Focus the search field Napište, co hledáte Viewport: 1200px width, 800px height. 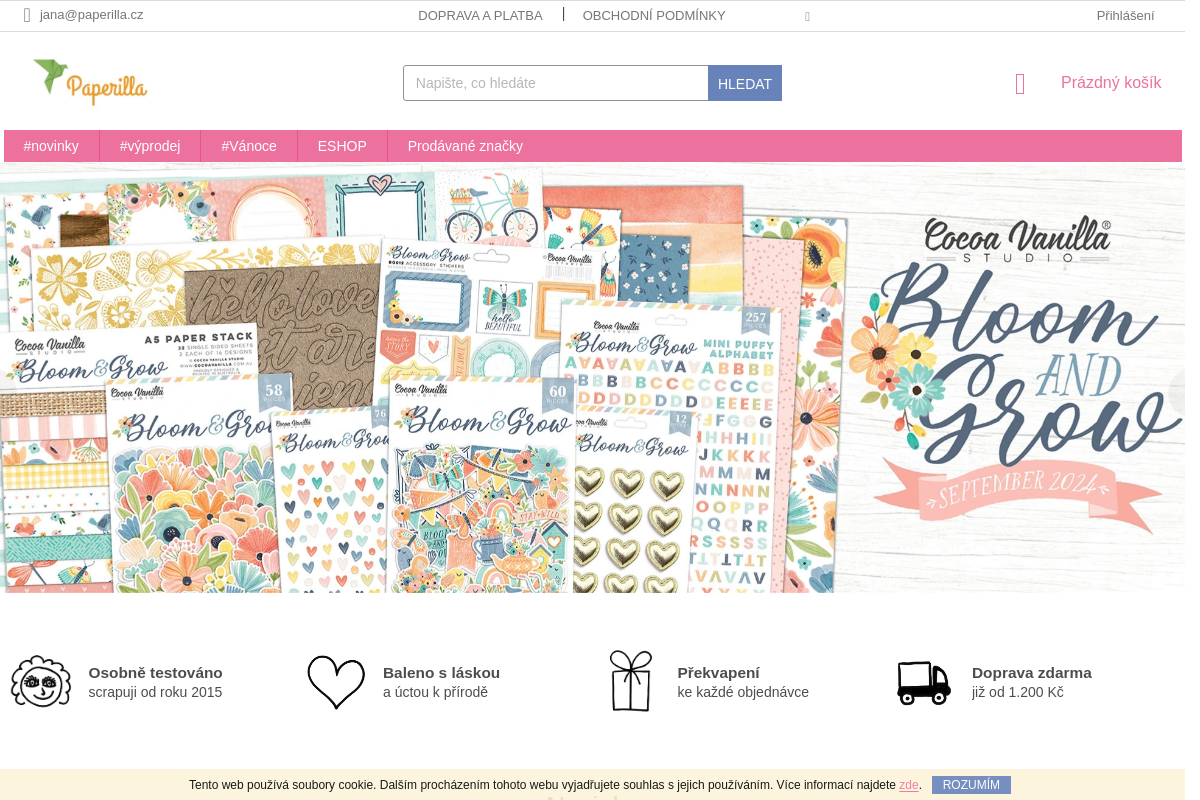coord(556,83)
